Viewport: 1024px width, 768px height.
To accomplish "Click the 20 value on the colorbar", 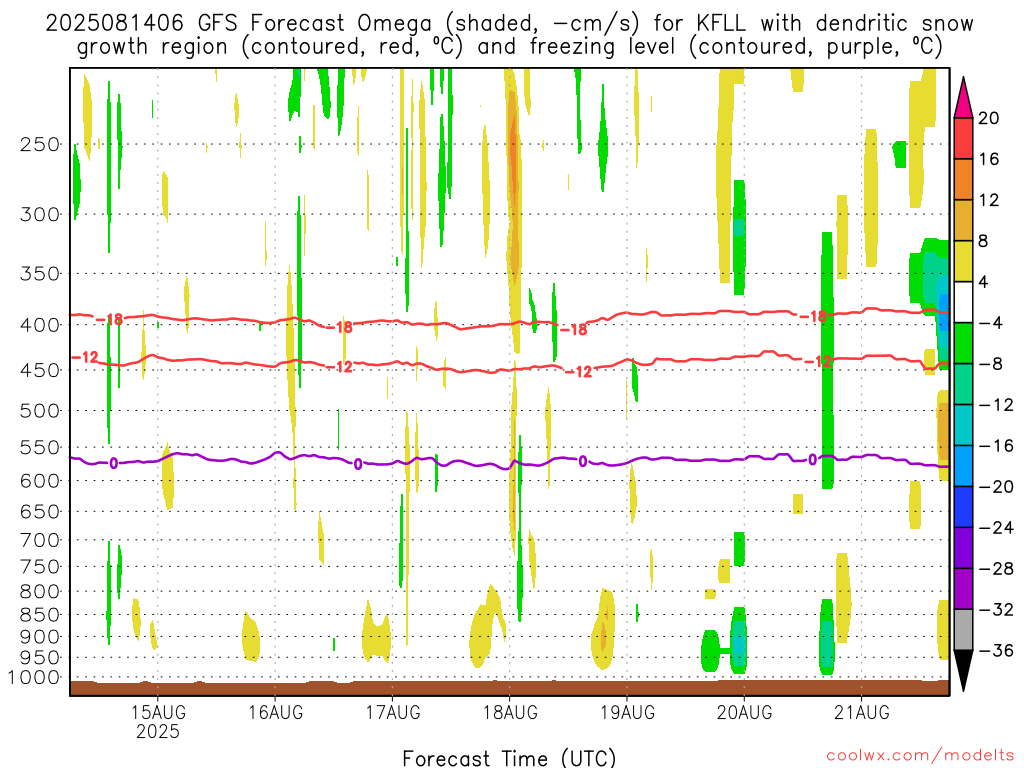I will coord(989,118).
